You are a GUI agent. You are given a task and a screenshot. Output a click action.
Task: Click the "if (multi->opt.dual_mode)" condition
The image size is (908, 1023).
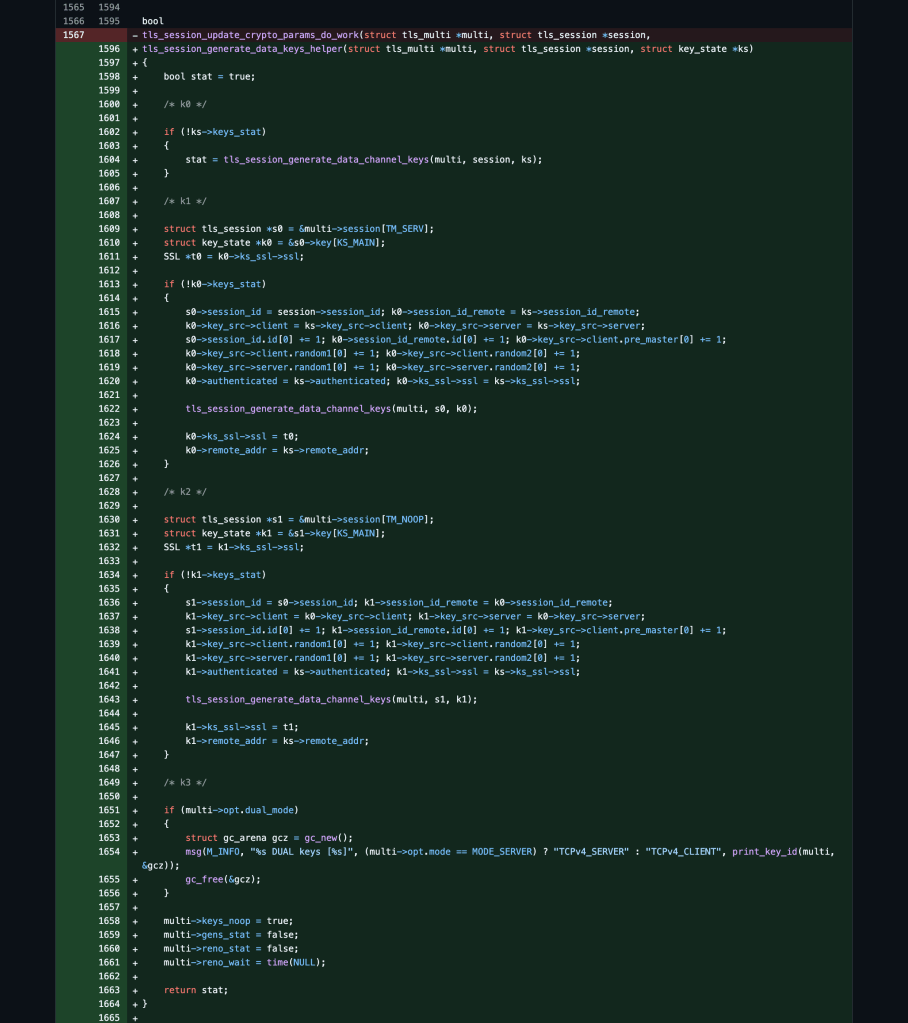tap(231, 809)
